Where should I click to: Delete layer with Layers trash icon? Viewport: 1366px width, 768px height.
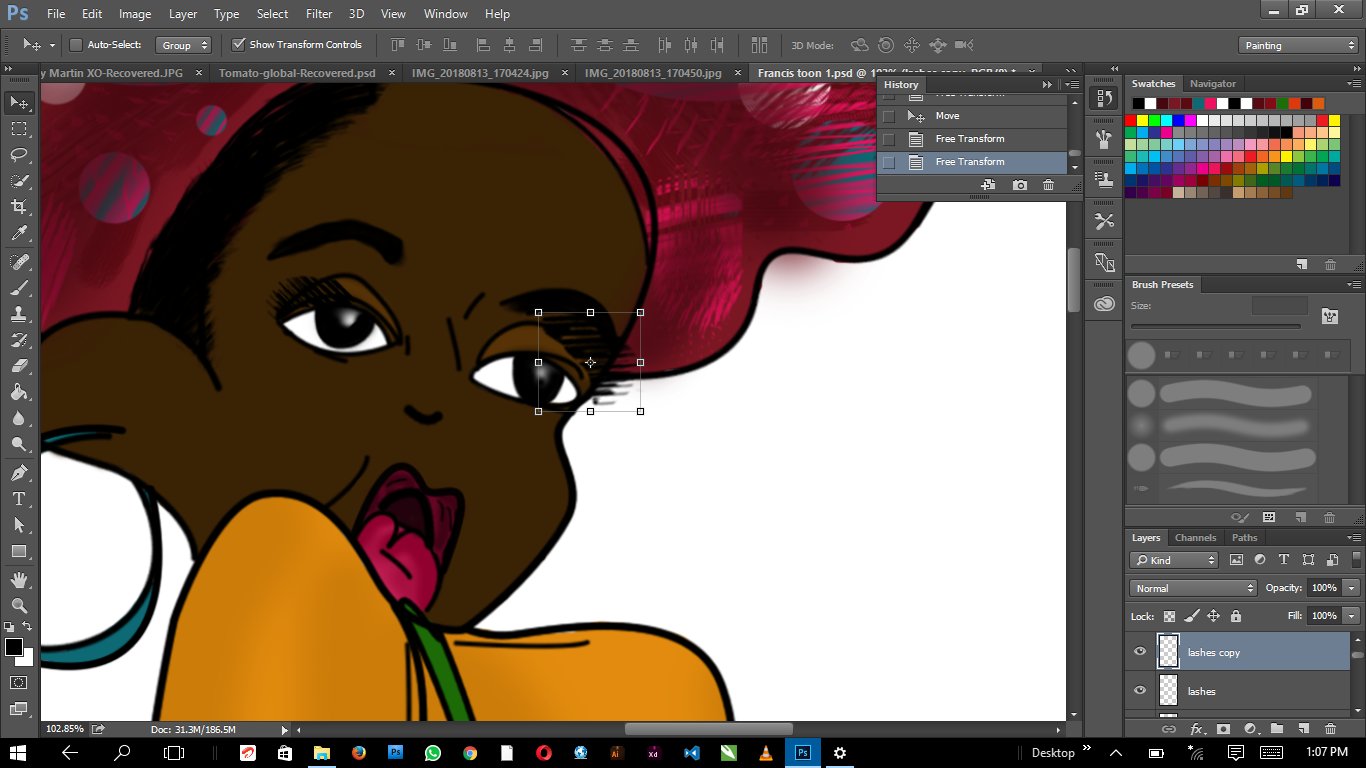tap(1330, 729)
